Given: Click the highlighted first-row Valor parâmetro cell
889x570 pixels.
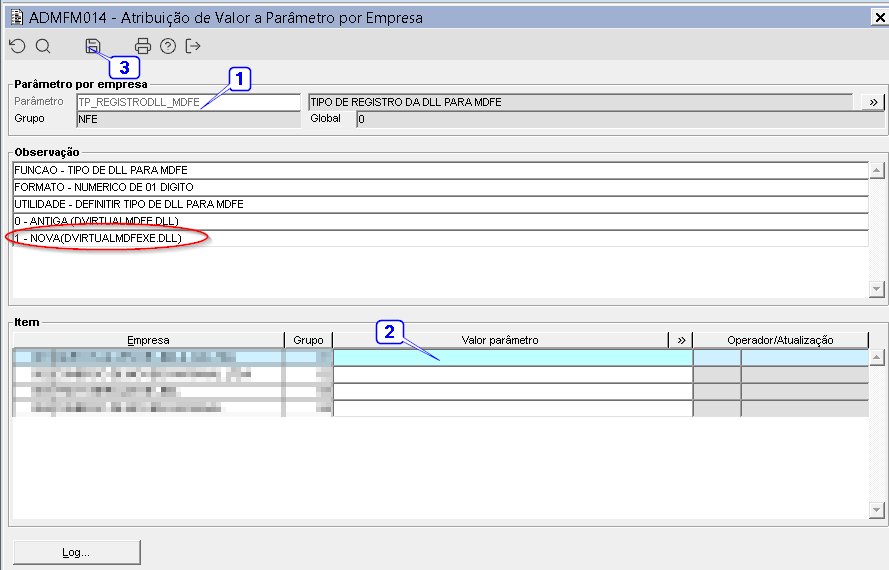Looking at the screenshot, I should (513, 357).
